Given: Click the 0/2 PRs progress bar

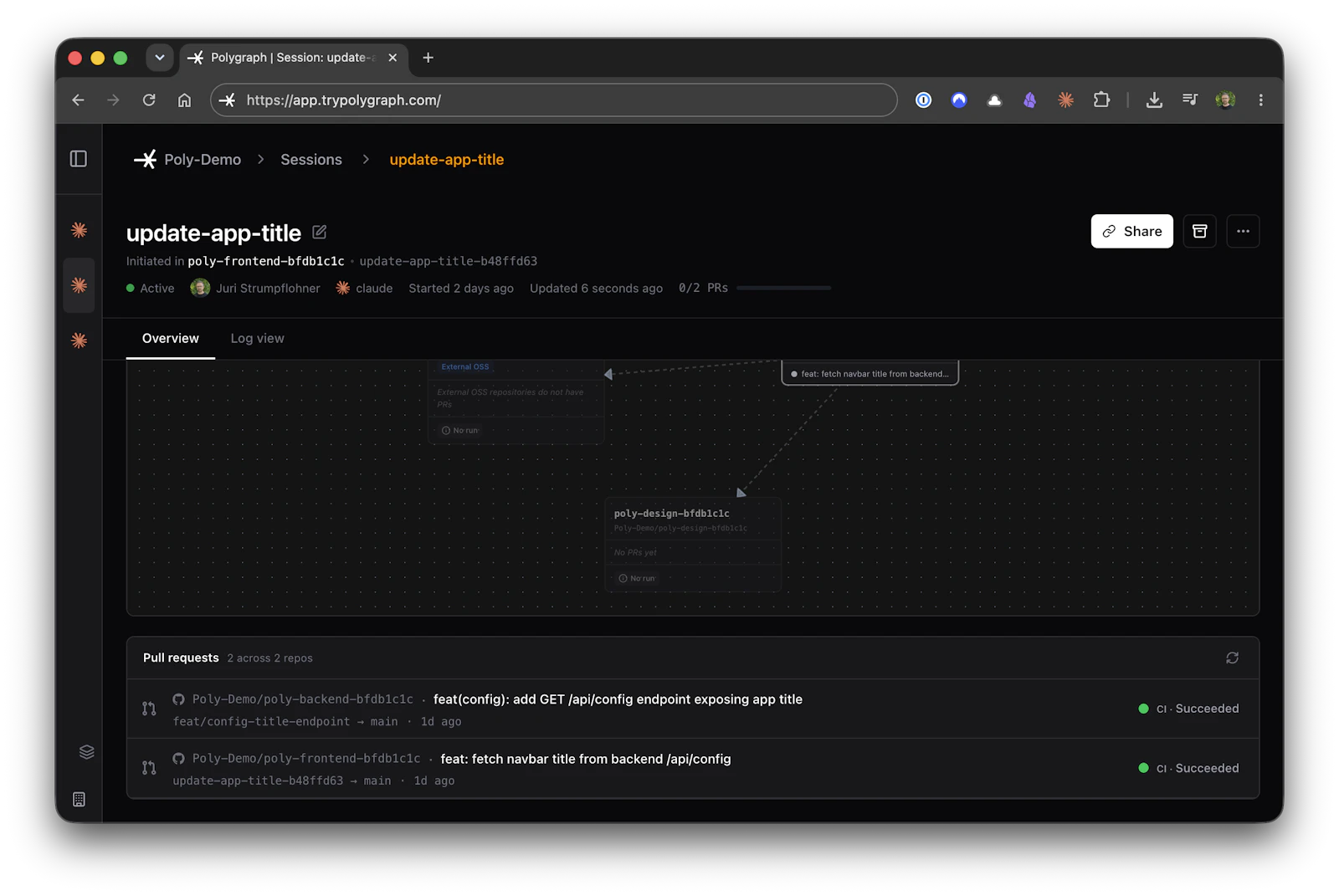Looking at the screenshot, I should coord(783,288).
